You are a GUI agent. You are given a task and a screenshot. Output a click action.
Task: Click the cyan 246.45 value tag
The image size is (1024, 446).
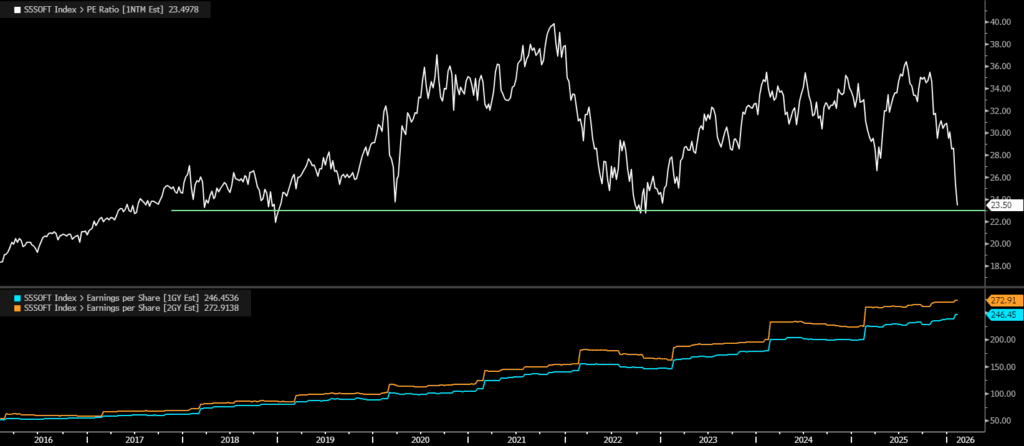coord(1003,315)
